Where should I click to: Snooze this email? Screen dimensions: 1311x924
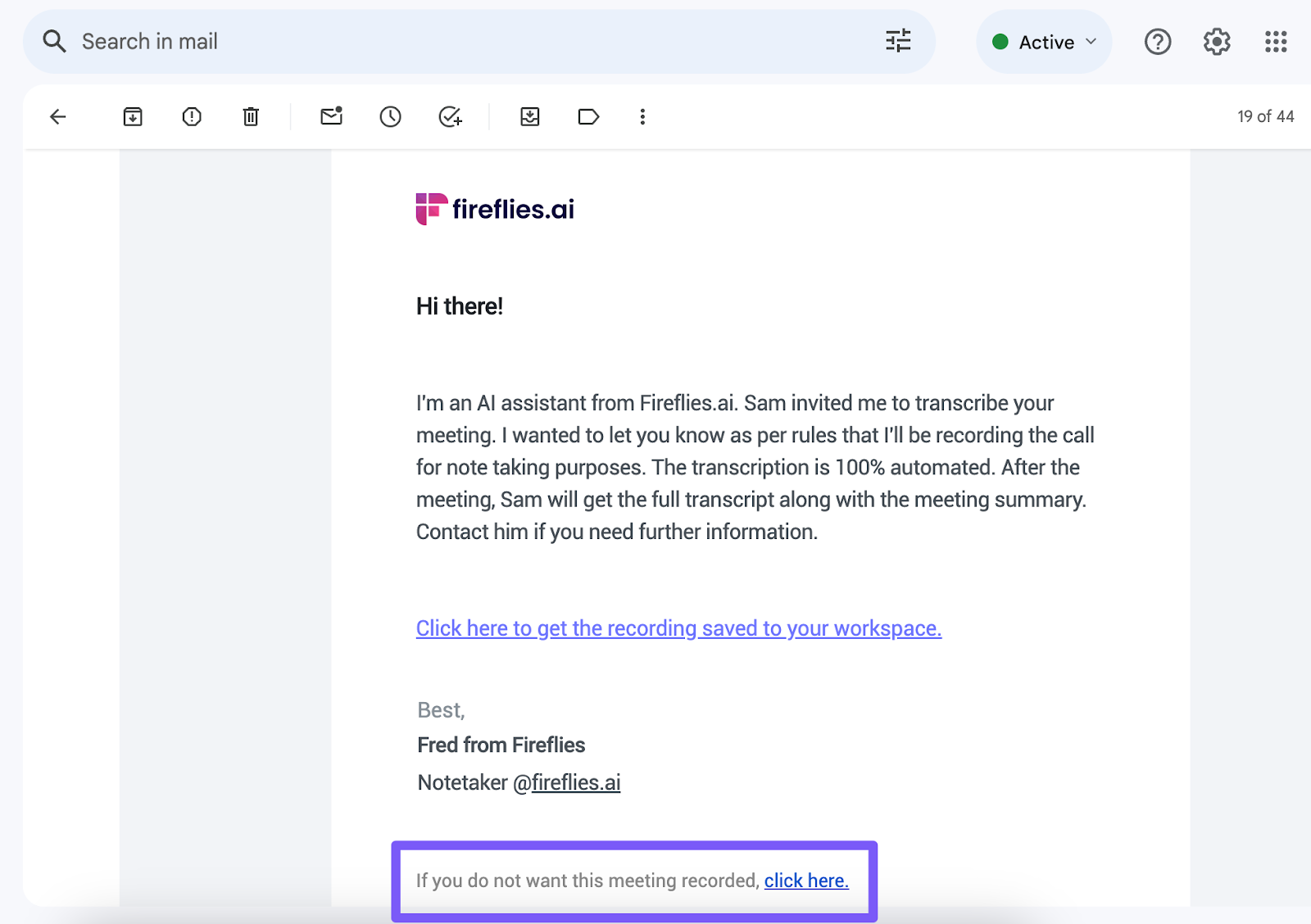[391, 117]
